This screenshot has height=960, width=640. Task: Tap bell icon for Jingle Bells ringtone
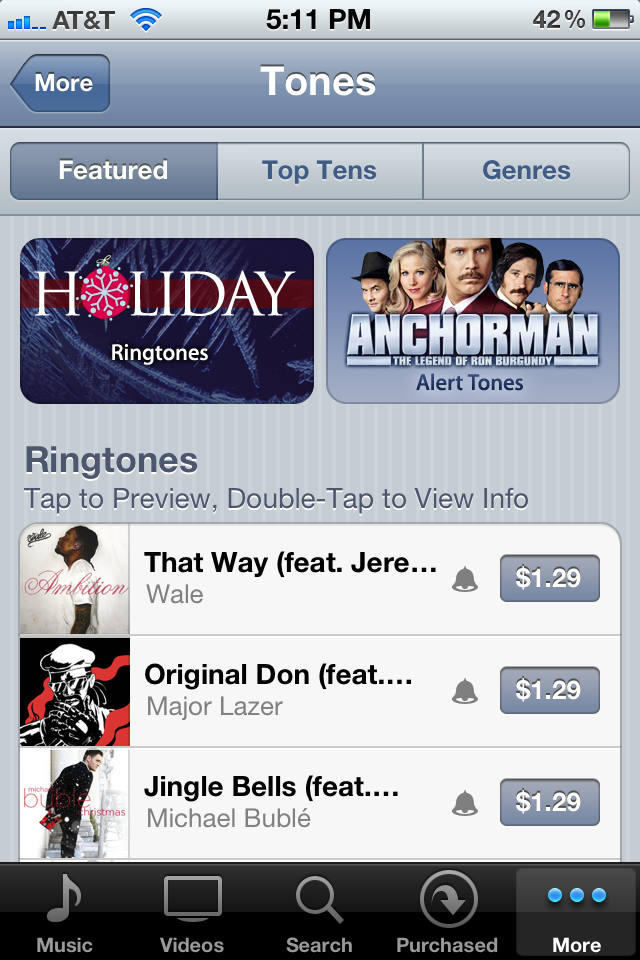coord(465,803)
